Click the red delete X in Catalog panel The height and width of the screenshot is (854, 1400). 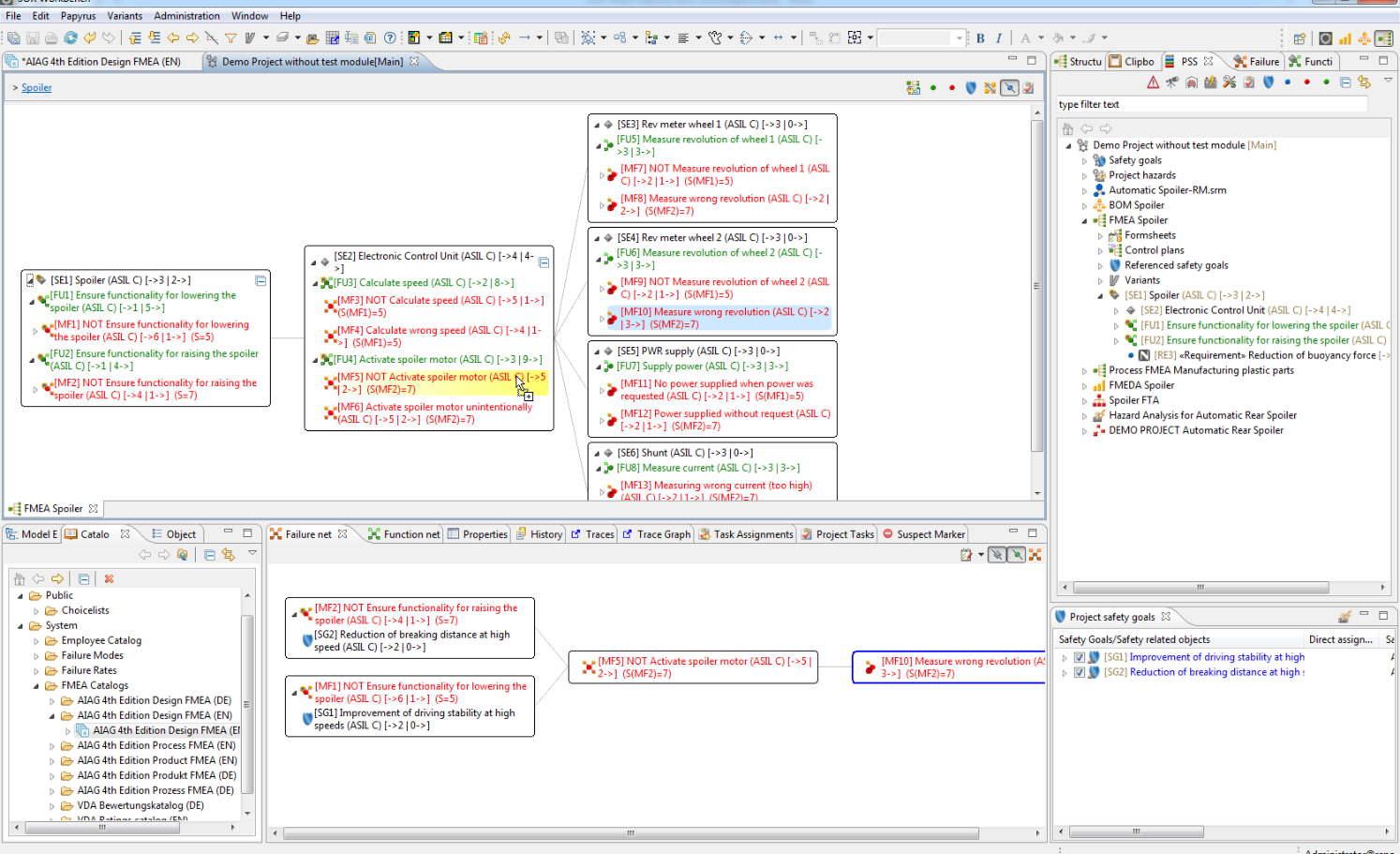(109, 579)
